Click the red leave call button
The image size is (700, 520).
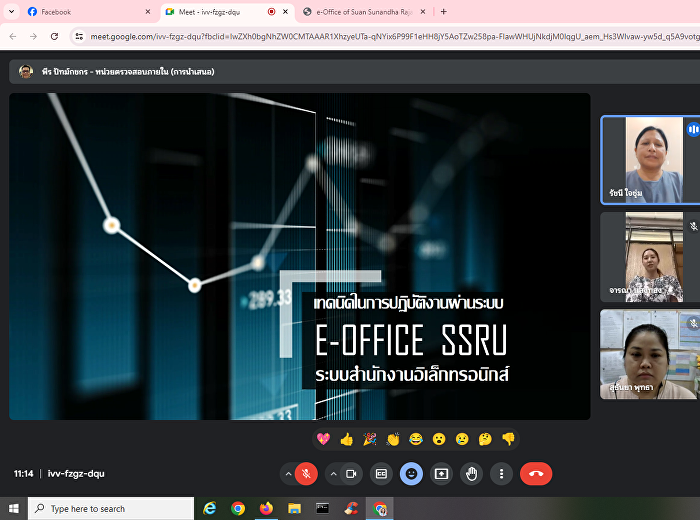[x=536, y=474]
